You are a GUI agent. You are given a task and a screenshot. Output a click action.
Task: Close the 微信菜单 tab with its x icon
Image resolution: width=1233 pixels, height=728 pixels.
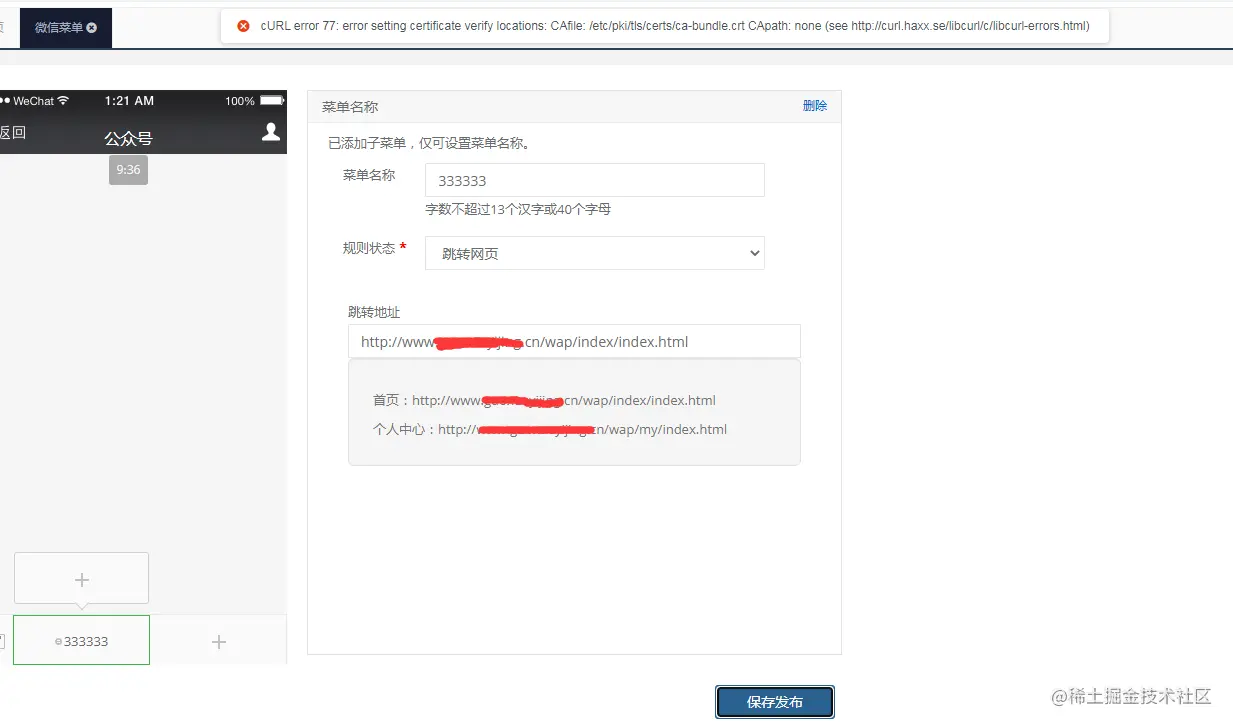click(x=92, y=28)
